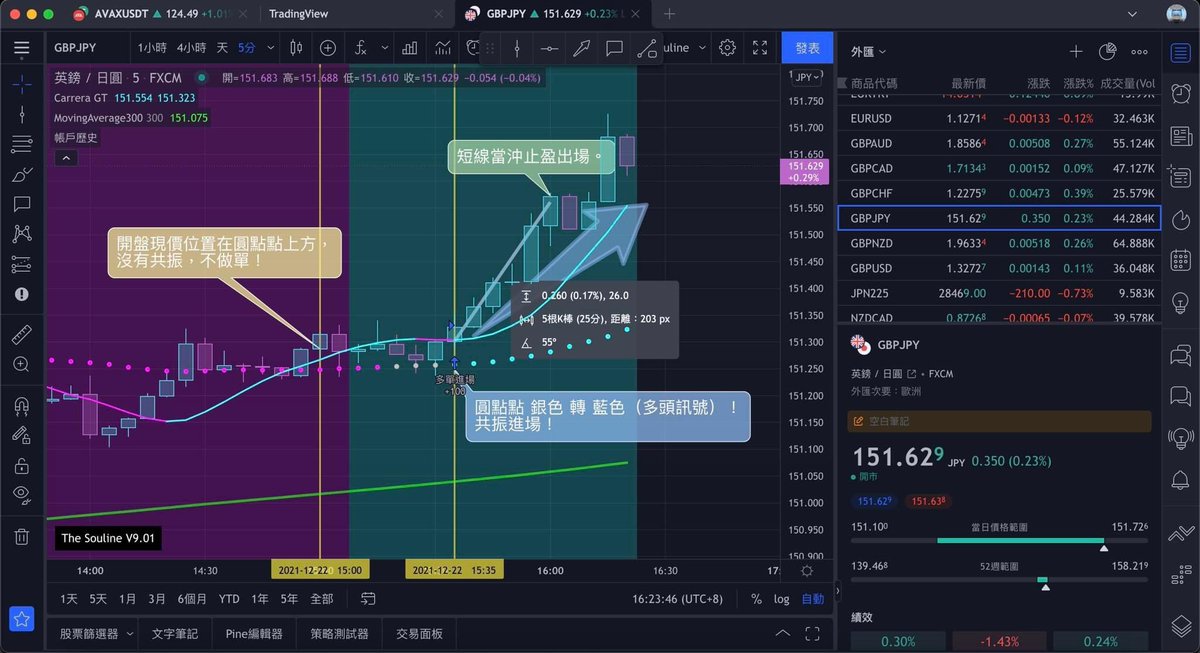Open the candlestick chart style selector
Image resolution: width=1200 pixels, height=653 pixels.
pos(296,47)
